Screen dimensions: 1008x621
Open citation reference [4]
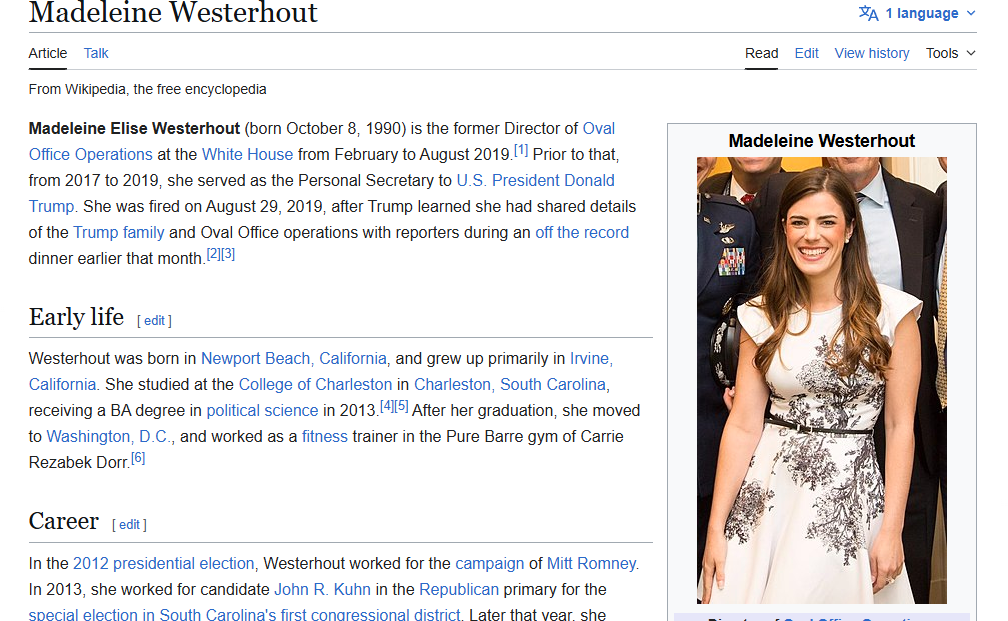387,406
